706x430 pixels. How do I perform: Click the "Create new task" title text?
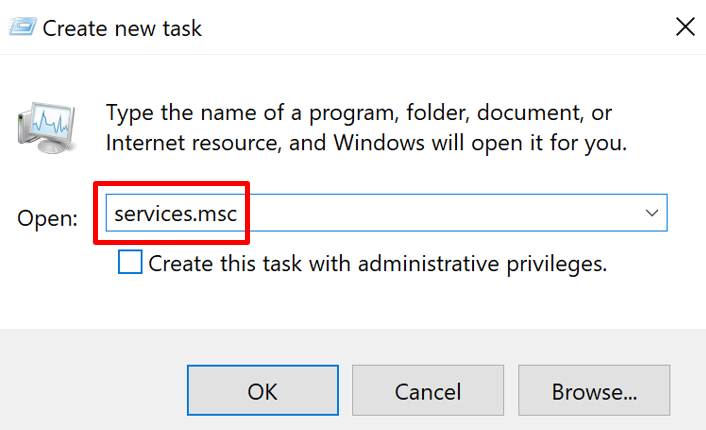click(122, 28)
